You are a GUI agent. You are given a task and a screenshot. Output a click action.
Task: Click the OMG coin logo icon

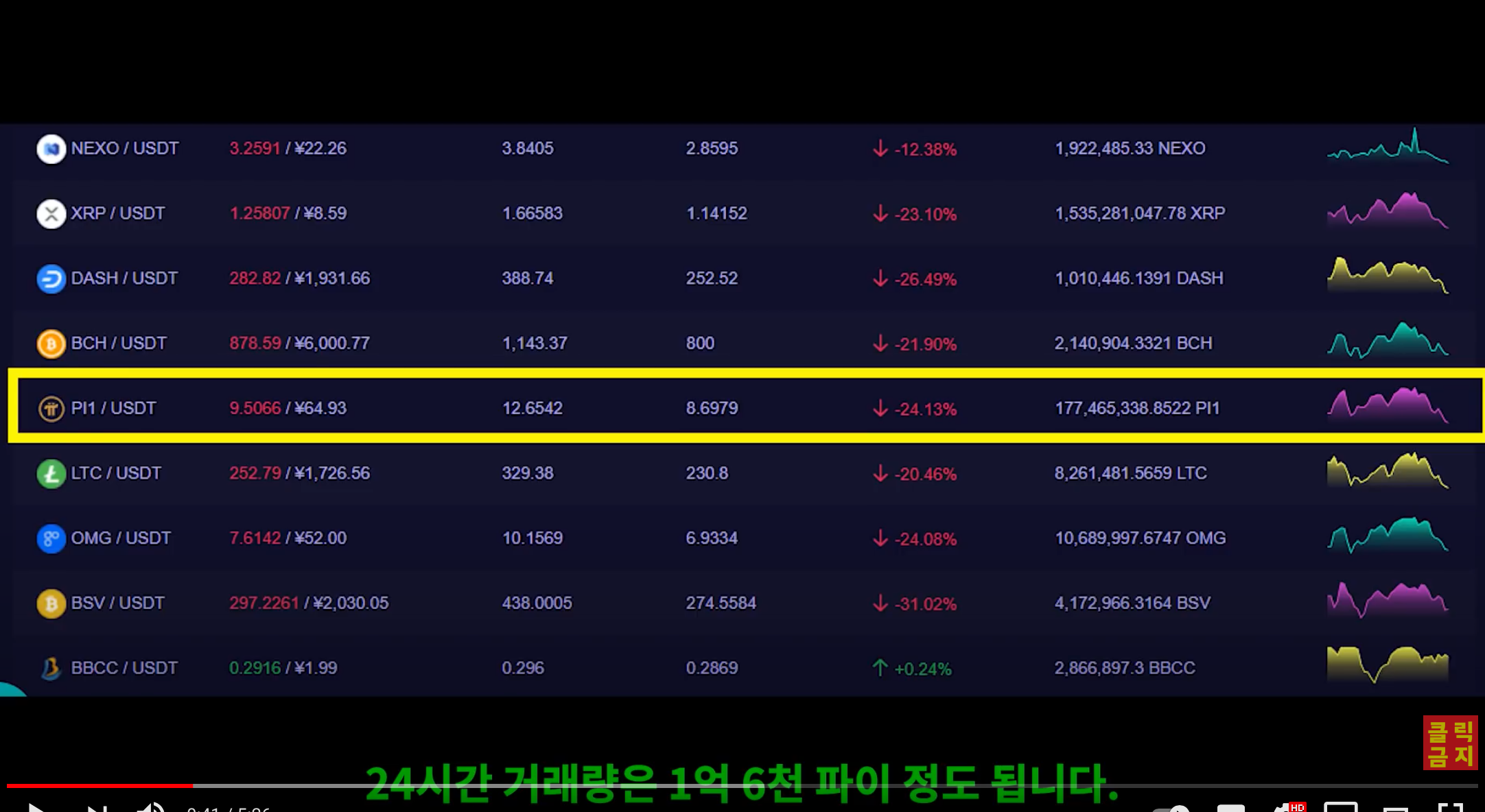click(x=51, y=539)
